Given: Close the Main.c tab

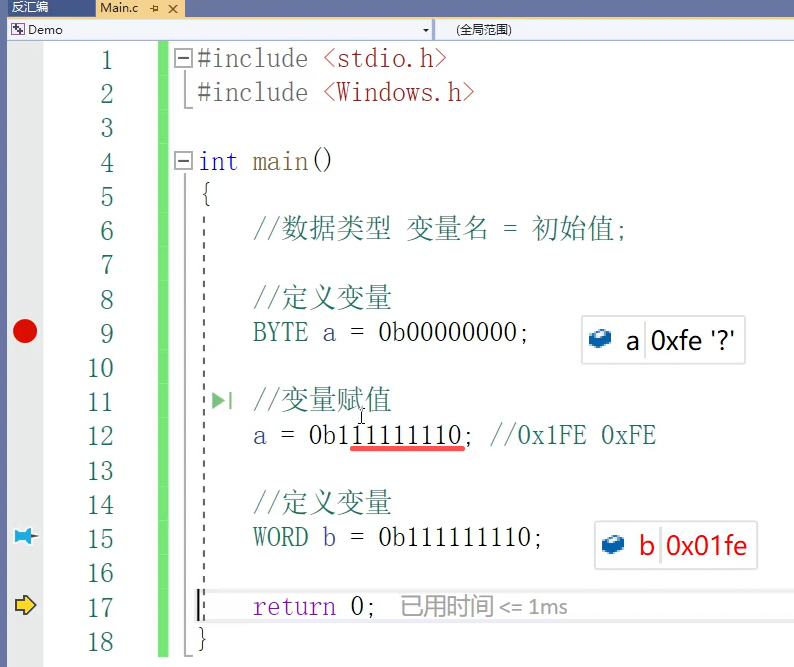Looking at the screenshot, I should 173,9.
